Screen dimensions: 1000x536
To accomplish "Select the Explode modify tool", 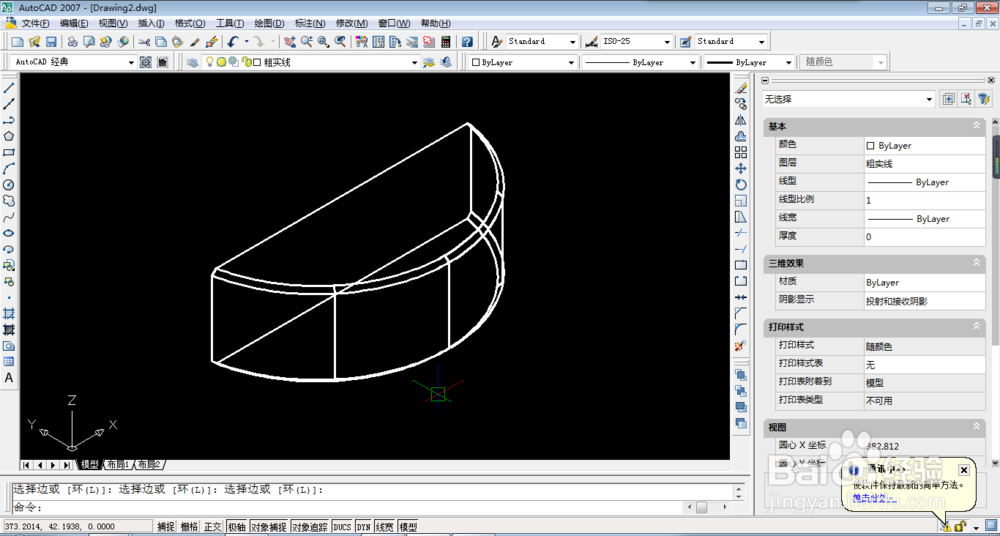I will click(740, 346).
